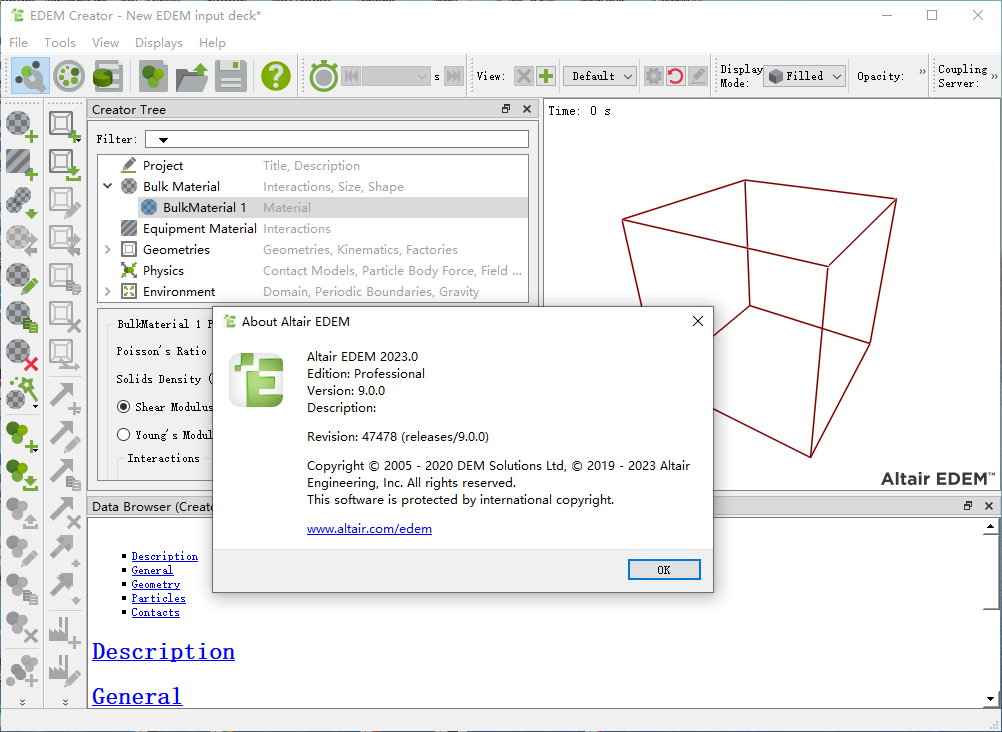
Task: Open a simulation file via folder icon
Action: click(192, 76)
